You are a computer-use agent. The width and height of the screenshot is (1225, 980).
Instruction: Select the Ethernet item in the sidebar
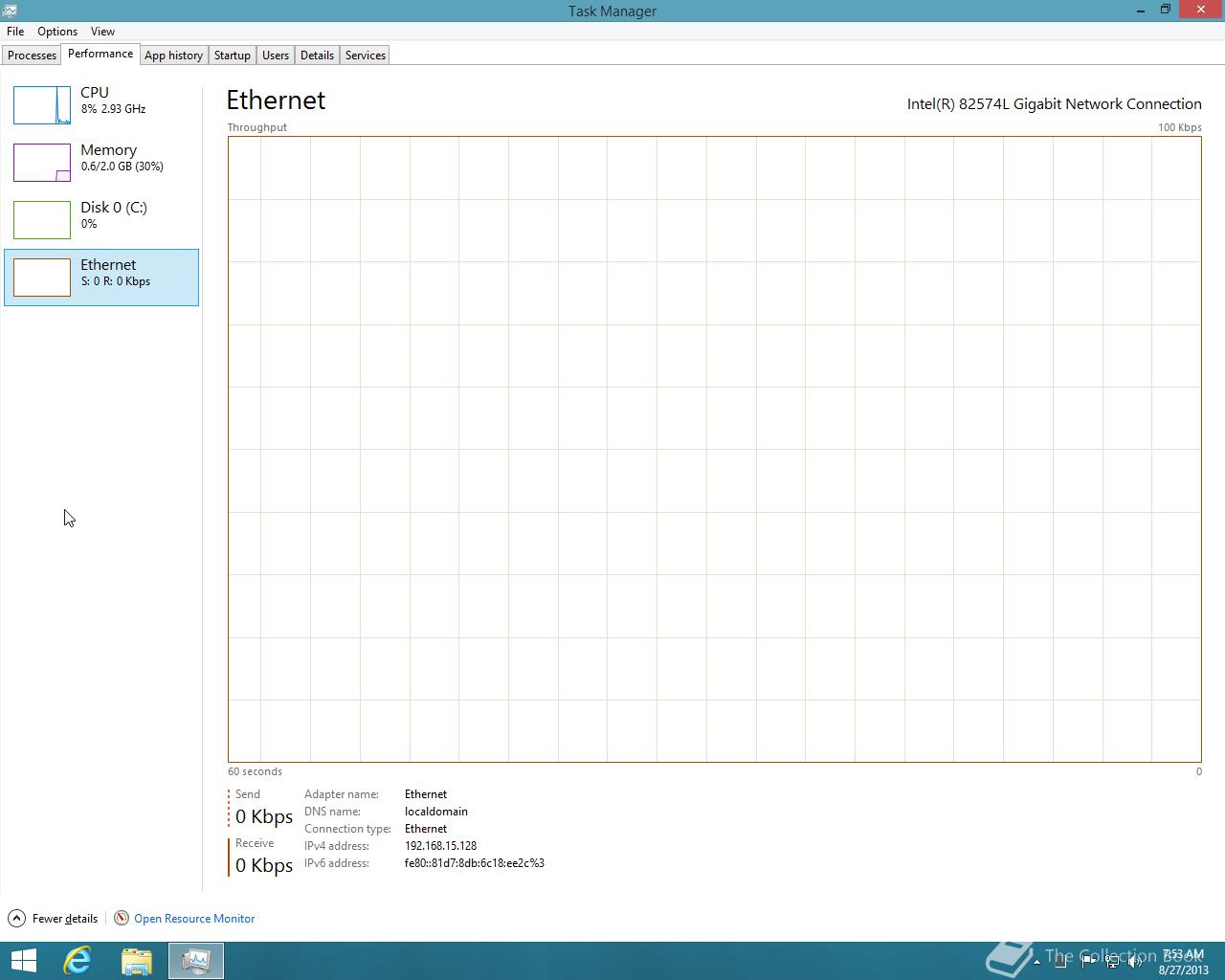click(x=101, y=278)
